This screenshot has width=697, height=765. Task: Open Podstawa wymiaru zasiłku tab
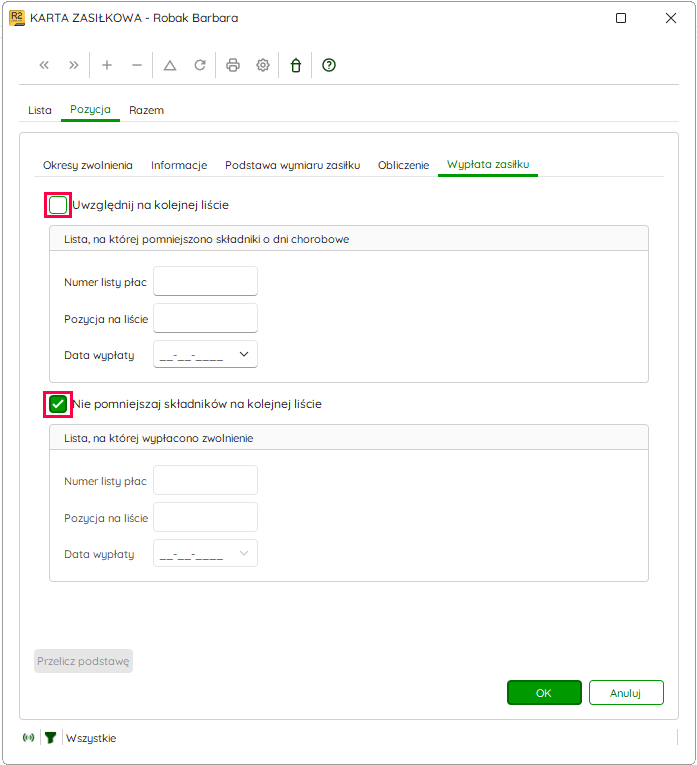293,165
